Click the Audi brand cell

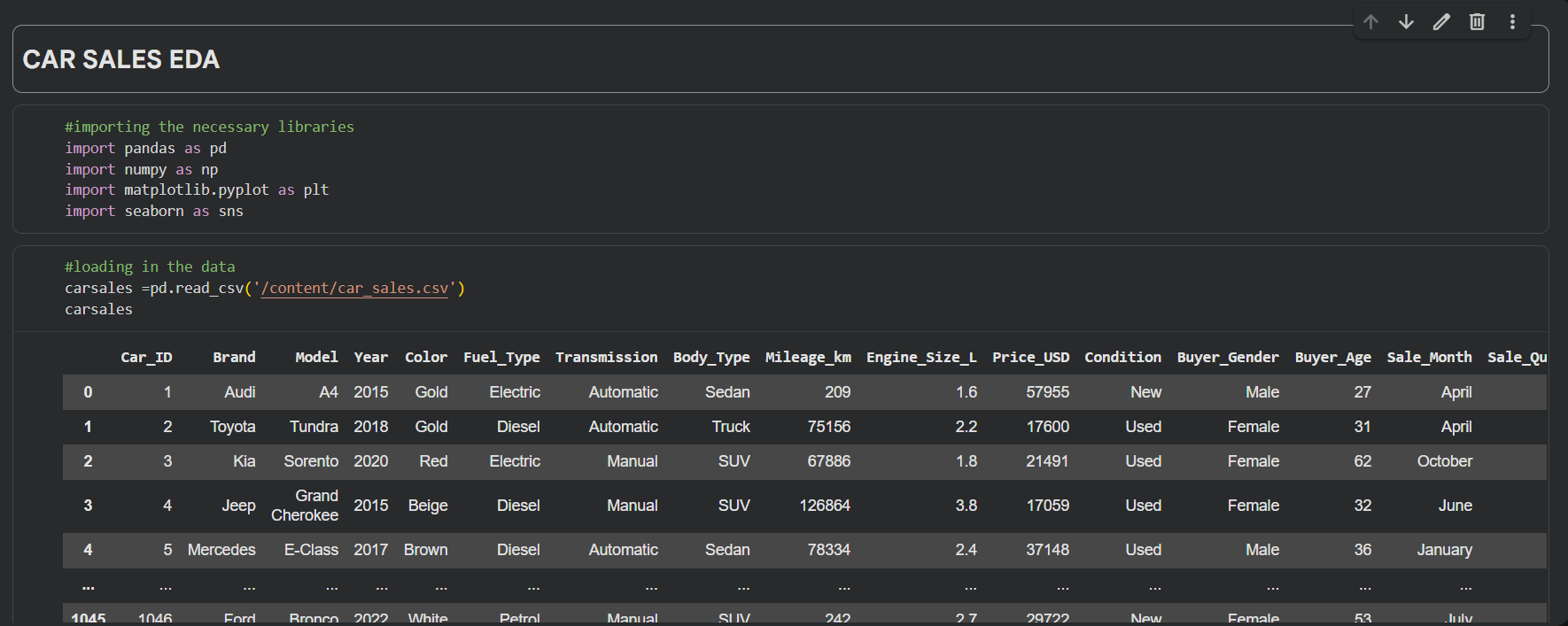click(x=239, y=392)
